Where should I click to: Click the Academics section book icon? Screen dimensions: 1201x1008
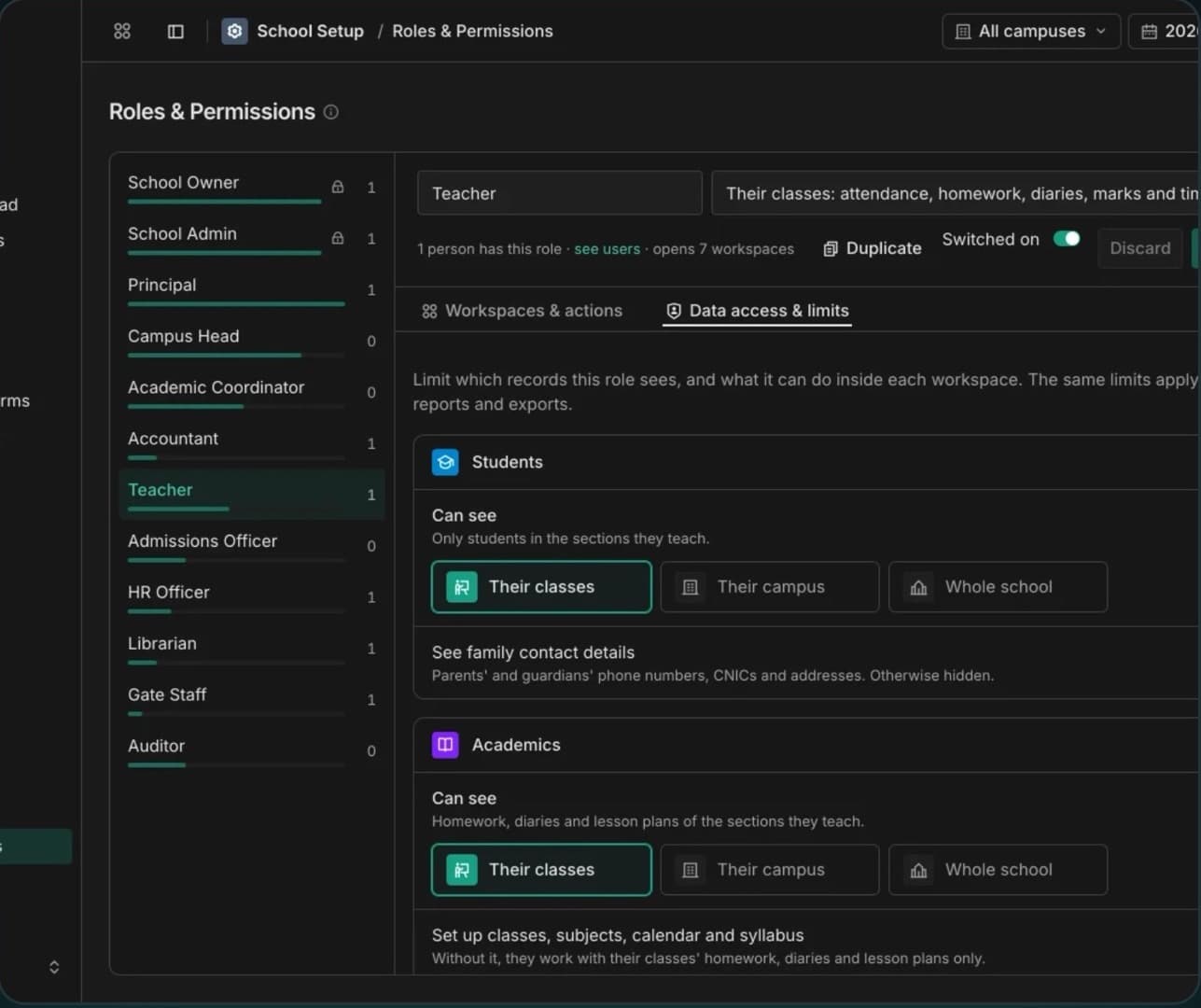pos(445,745)
